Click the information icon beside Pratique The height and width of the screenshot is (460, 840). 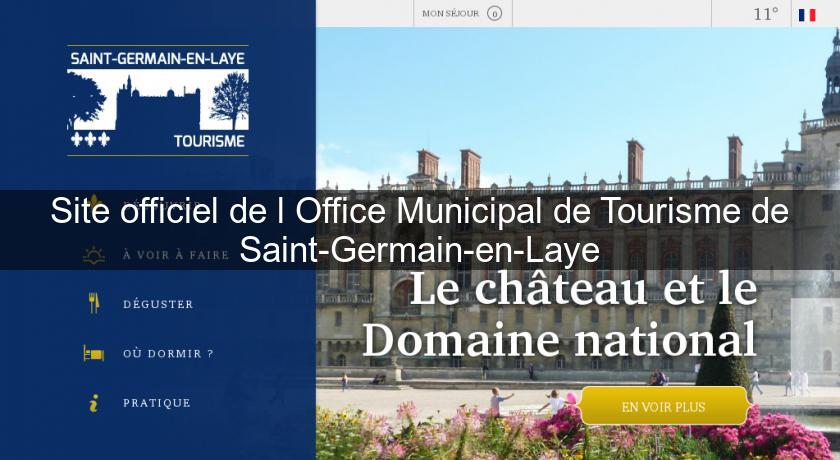(x=94, y=403)
